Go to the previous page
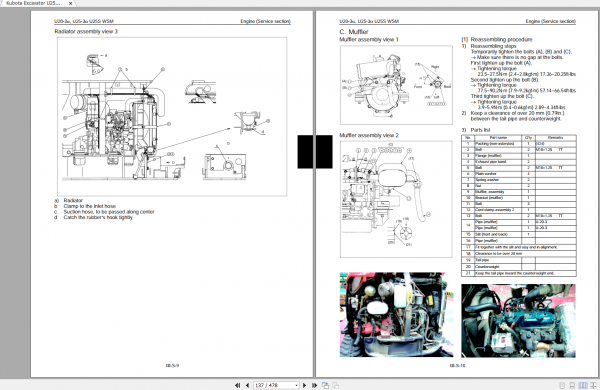Screen dimensions: 600x390 247,385
